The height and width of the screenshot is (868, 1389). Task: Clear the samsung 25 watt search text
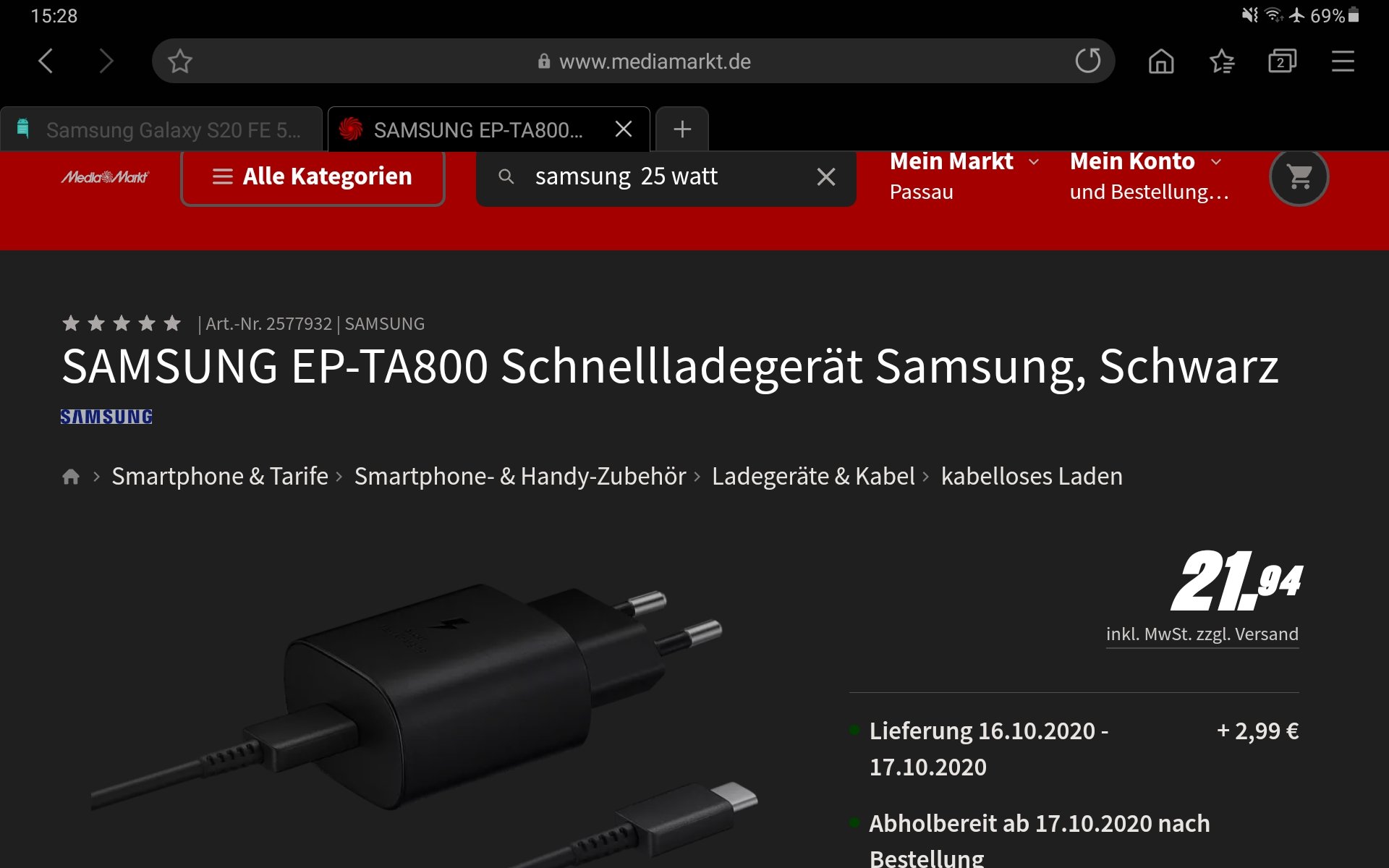(826, 176)
